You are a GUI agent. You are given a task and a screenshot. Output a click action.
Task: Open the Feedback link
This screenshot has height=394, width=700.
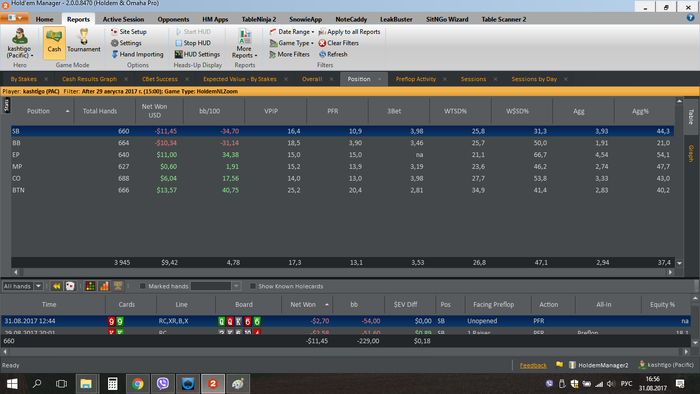tap(533, 365)
